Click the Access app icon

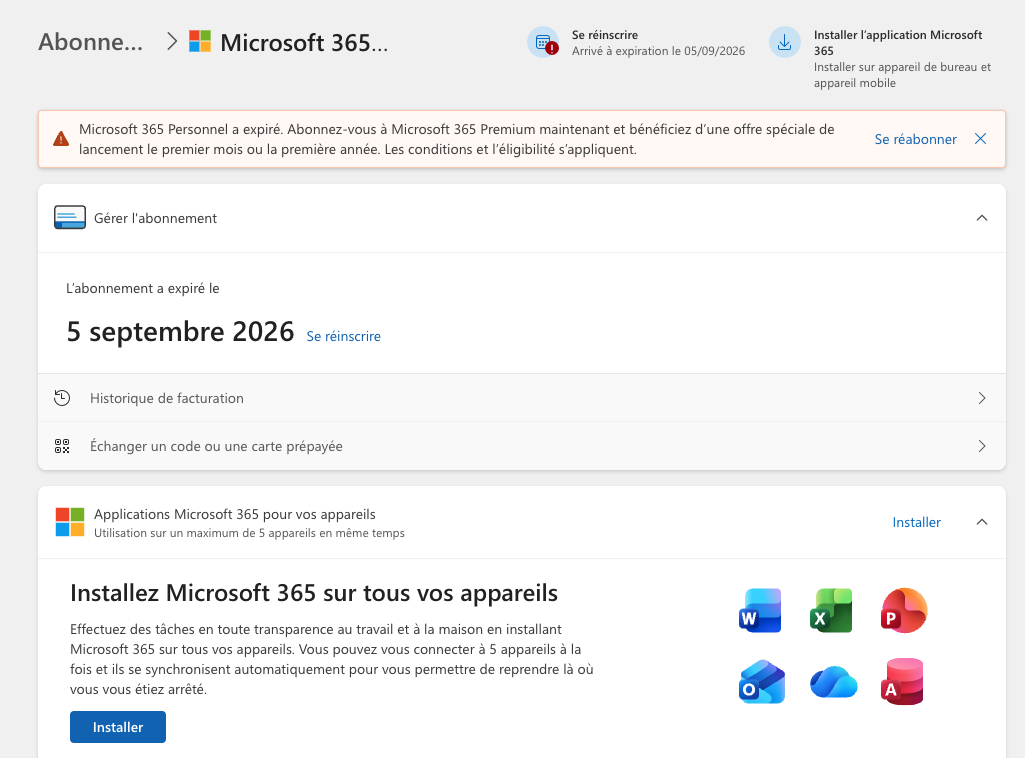click(902, 682)
